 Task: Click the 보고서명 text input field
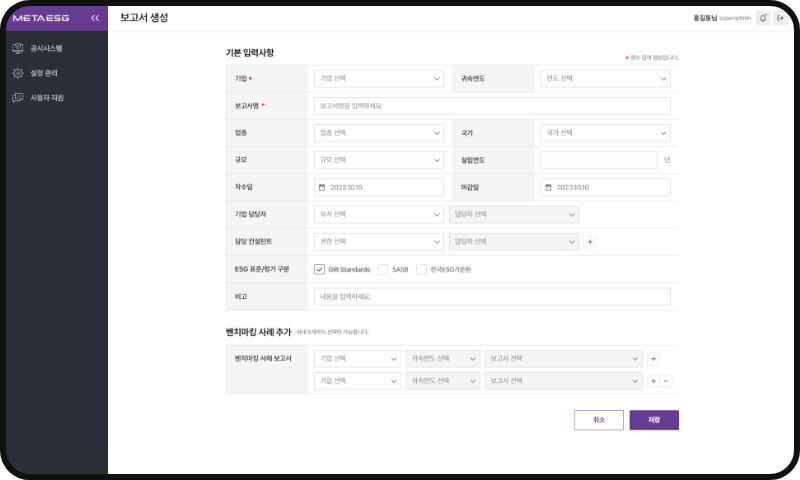click(492, 105)
